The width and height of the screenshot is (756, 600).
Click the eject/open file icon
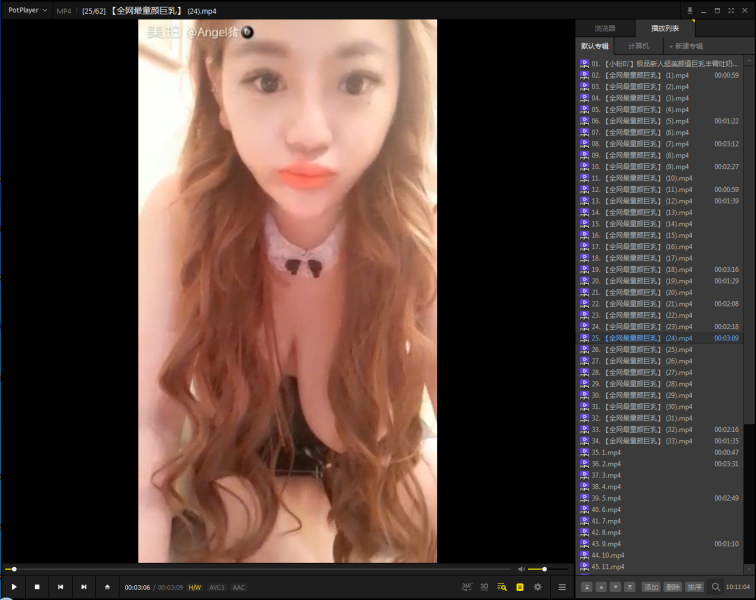tap(107, 587)
